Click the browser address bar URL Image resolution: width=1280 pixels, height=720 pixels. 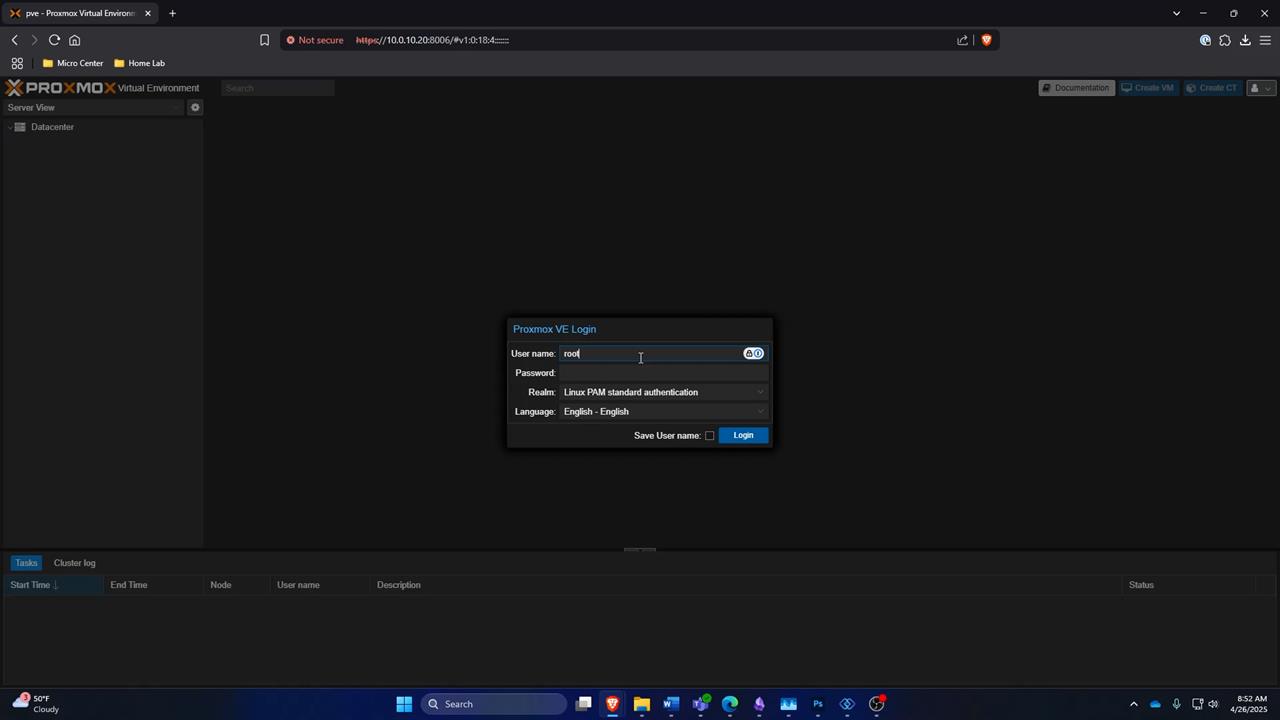(x=433, y=40)
